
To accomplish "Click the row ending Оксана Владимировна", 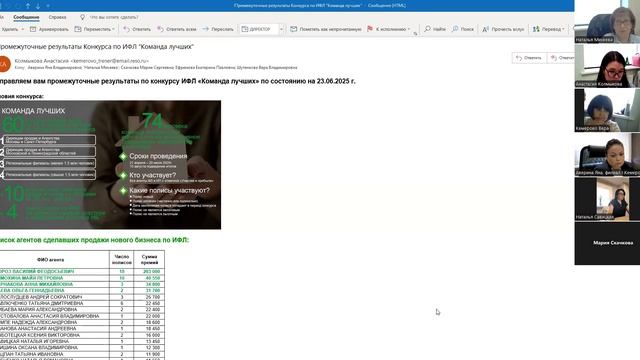I will click(x=82, y=348).
